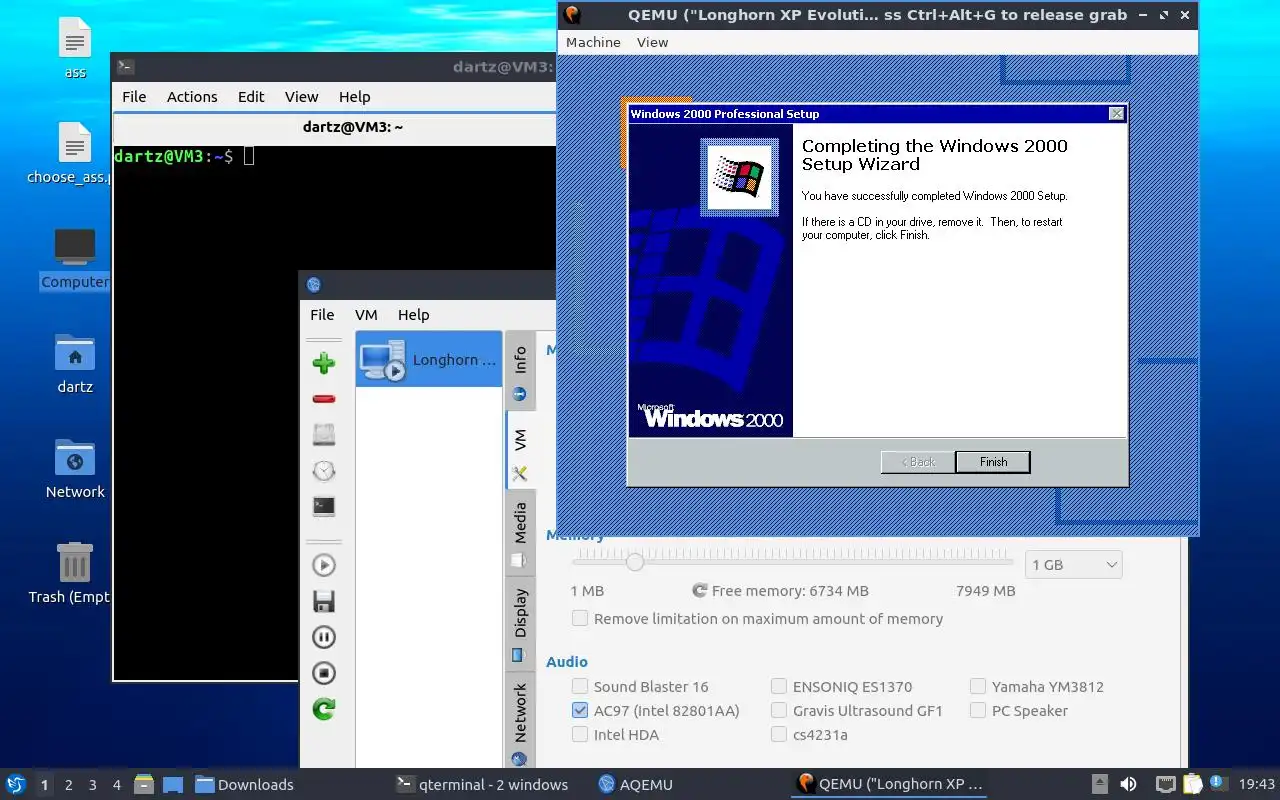
Task: Enable Sound Blaster 16 audio checkbox
Action: tap(580, 686)
